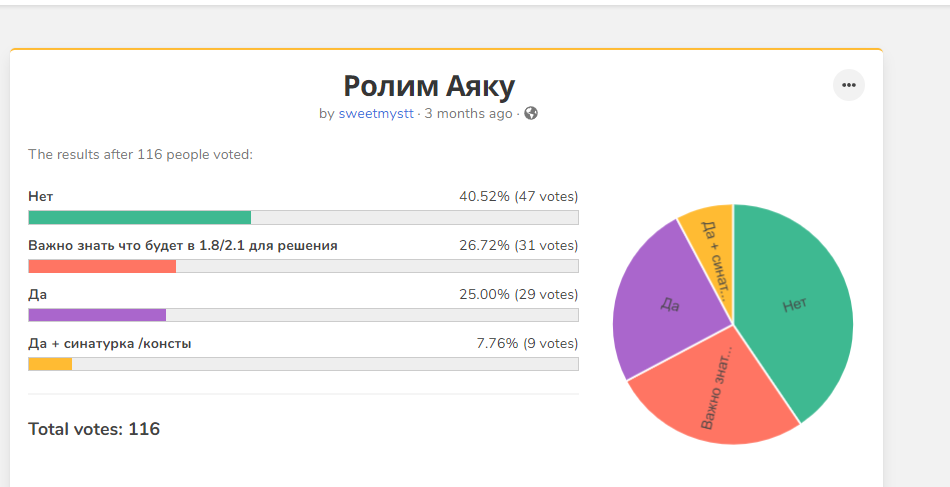Click the globe public visibility icon
This screenshot has height=487, width=950.
pyautogui.click(x=531, y=113)
